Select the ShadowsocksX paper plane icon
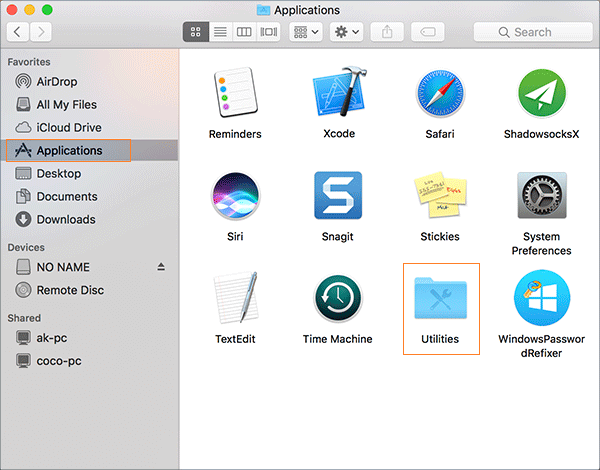 (541, 93)
